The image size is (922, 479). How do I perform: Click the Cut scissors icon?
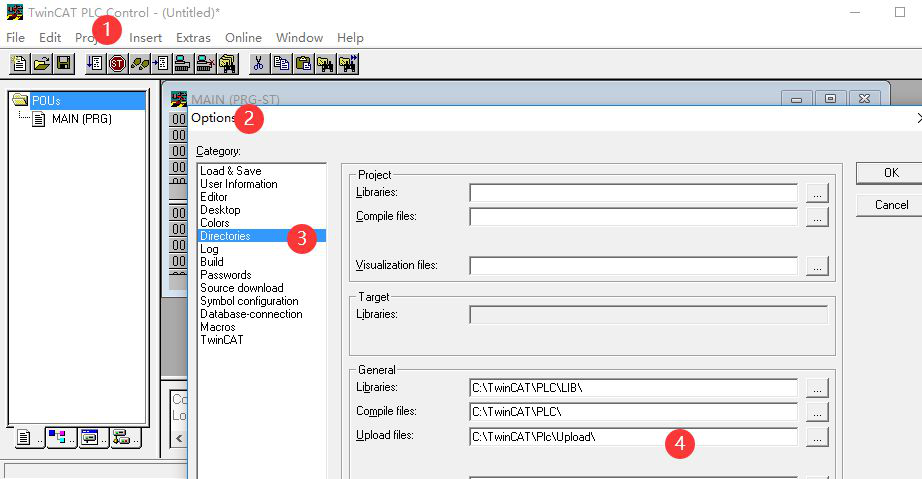pyautogui.click(x=258, y=63)
